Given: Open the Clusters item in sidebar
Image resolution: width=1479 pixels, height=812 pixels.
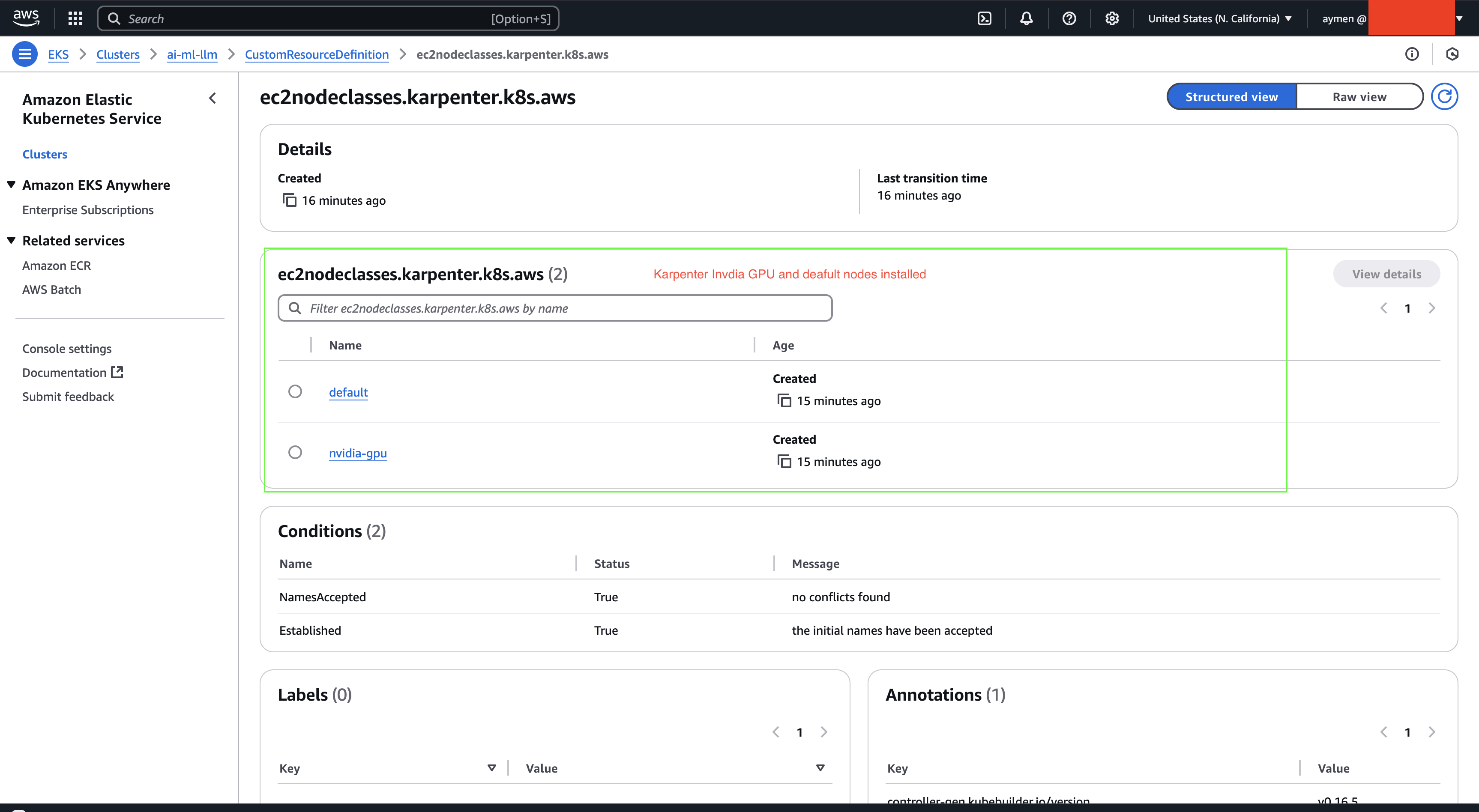Looking at the screenshot, I should (45, 154).
